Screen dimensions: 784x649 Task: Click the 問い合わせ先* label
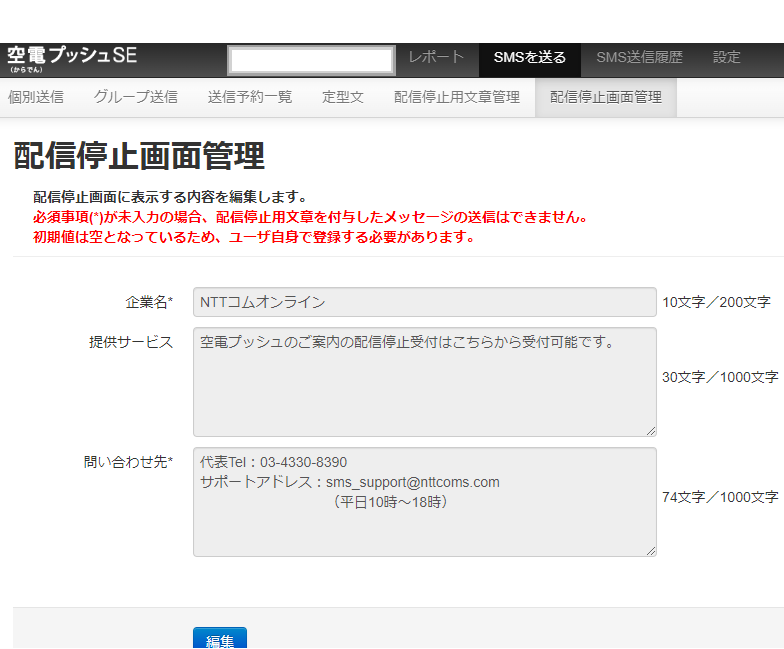128,462
